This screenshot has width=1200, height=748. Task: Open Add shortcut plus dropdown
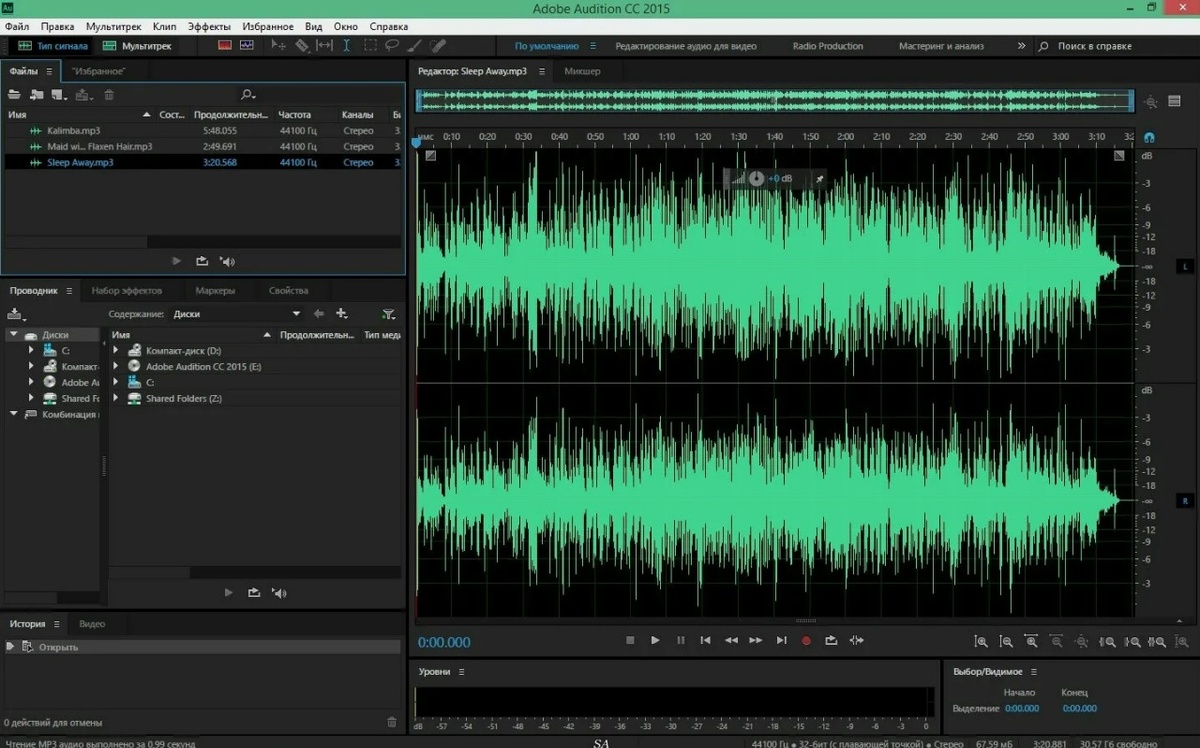[x=343, y=314]
